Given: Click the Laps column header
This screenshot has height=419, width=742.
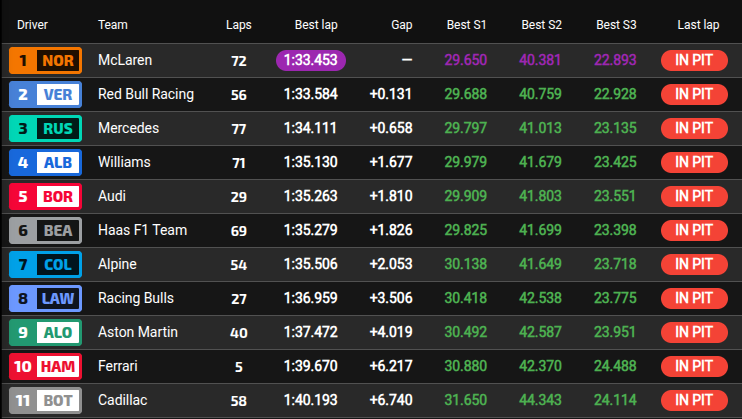Looking at the screenshot, I should 239,24.
